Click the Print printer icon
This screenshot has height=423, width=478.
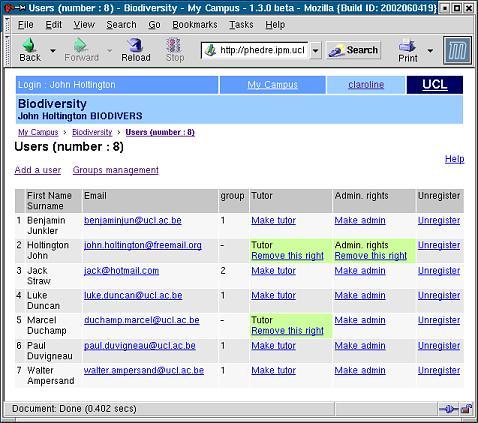407,45
